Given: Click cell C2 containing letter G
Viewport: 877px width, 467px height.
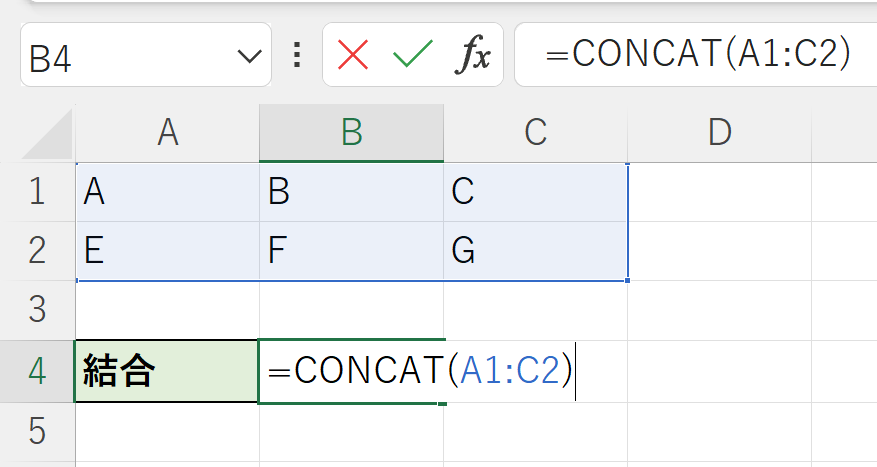Looking at the screenshot, I should point(536,251).
